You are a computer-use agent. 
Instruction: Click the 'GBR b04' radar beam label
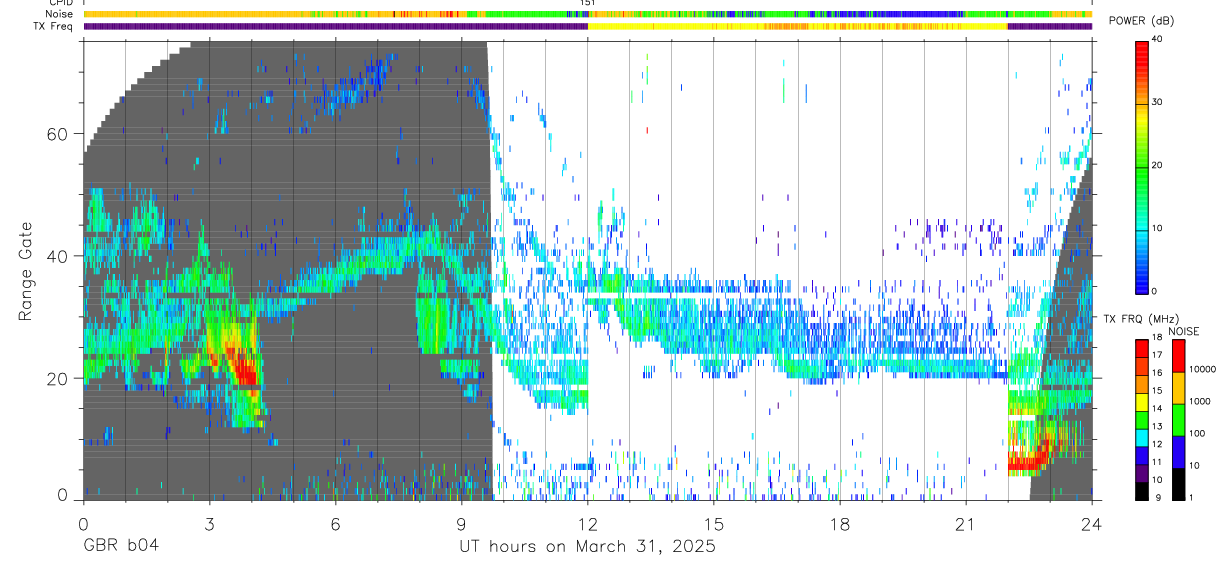(120, 547)
